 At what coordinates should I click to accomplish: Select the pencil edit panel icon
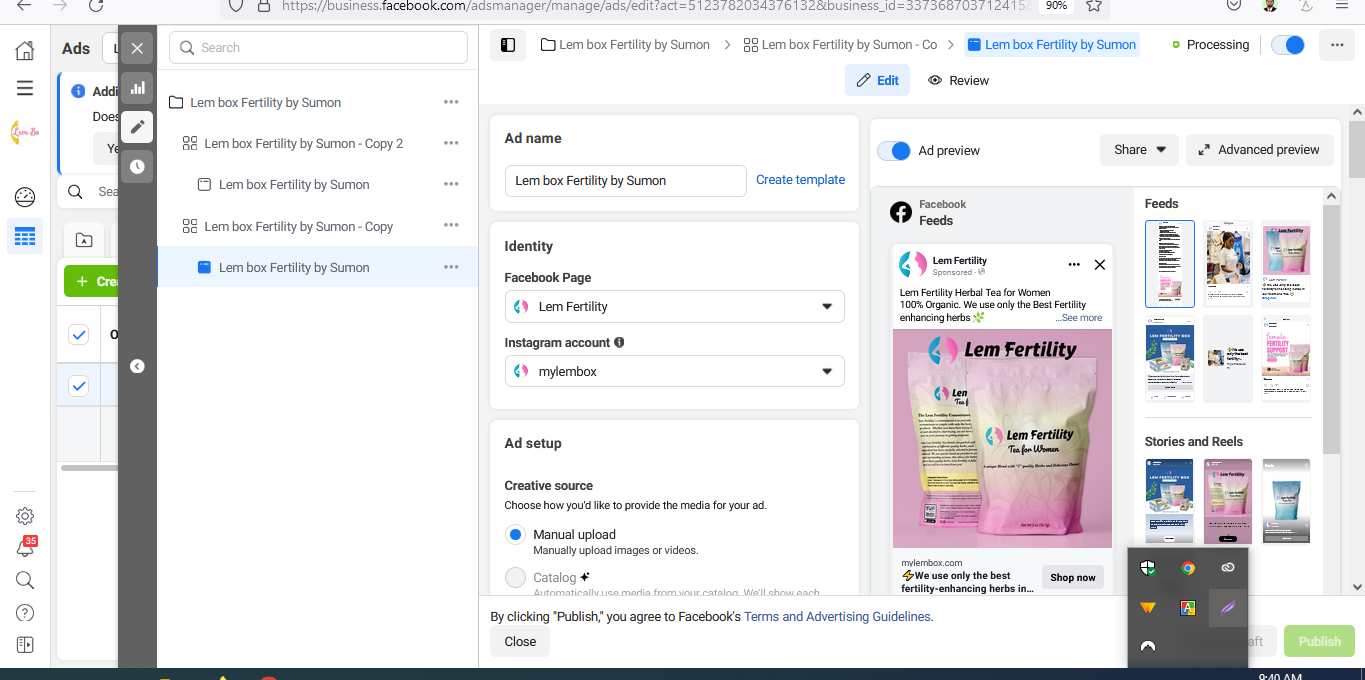tap(137, 127)
